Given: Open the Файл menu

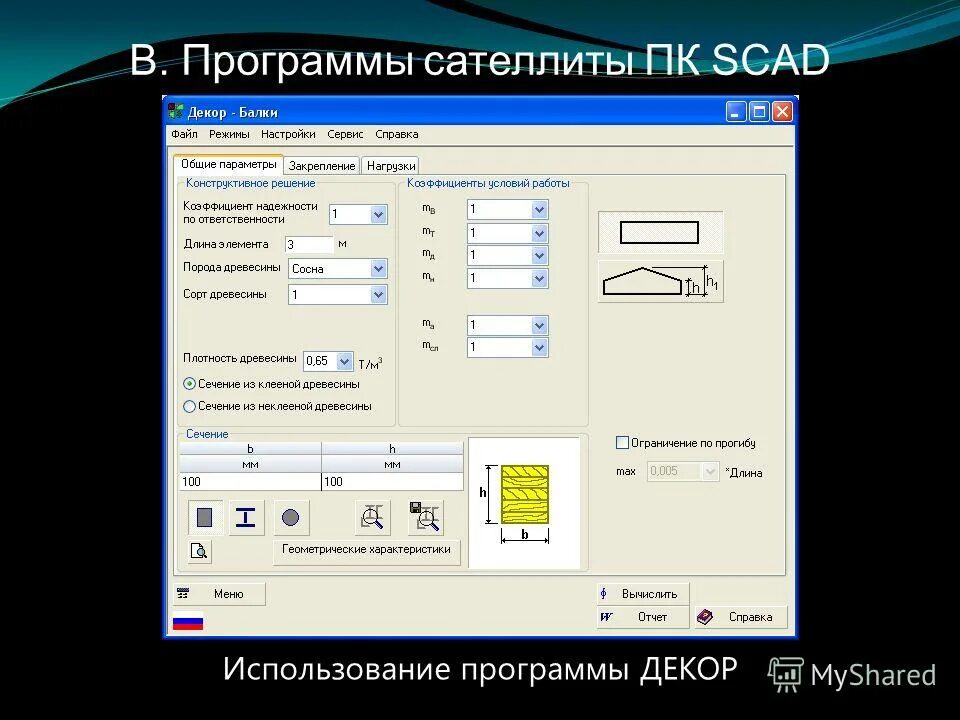Looking at the screenshot, I should pos(184,134).
